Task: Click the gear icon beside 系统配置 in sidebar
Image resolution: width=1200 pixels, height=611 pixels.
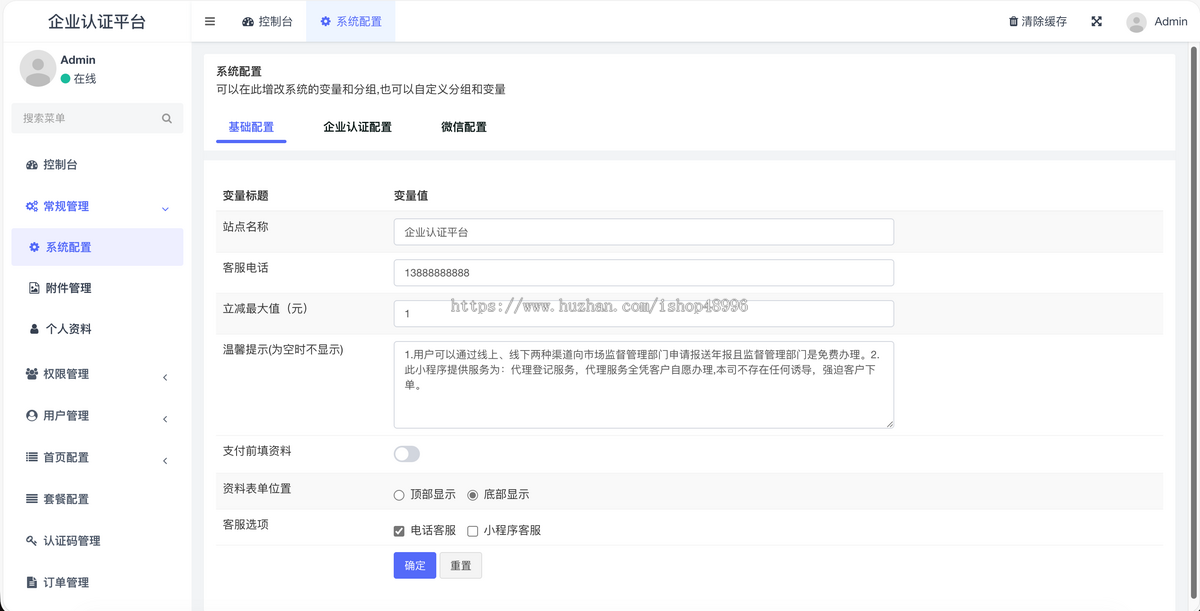Action: click(35, 247)
